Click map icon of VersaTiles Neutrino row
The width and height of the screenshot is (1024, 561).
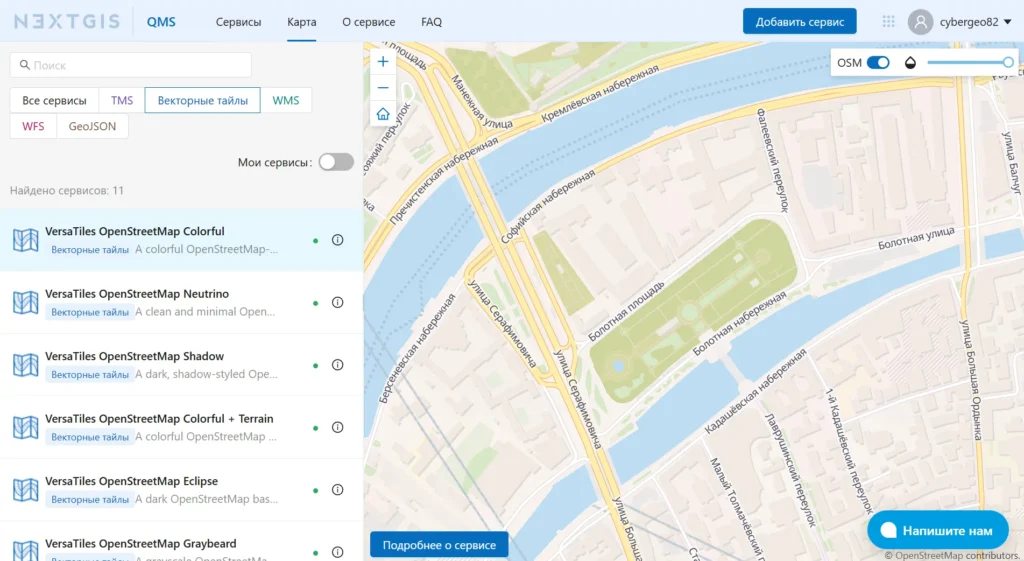click(x=25, y=302)
